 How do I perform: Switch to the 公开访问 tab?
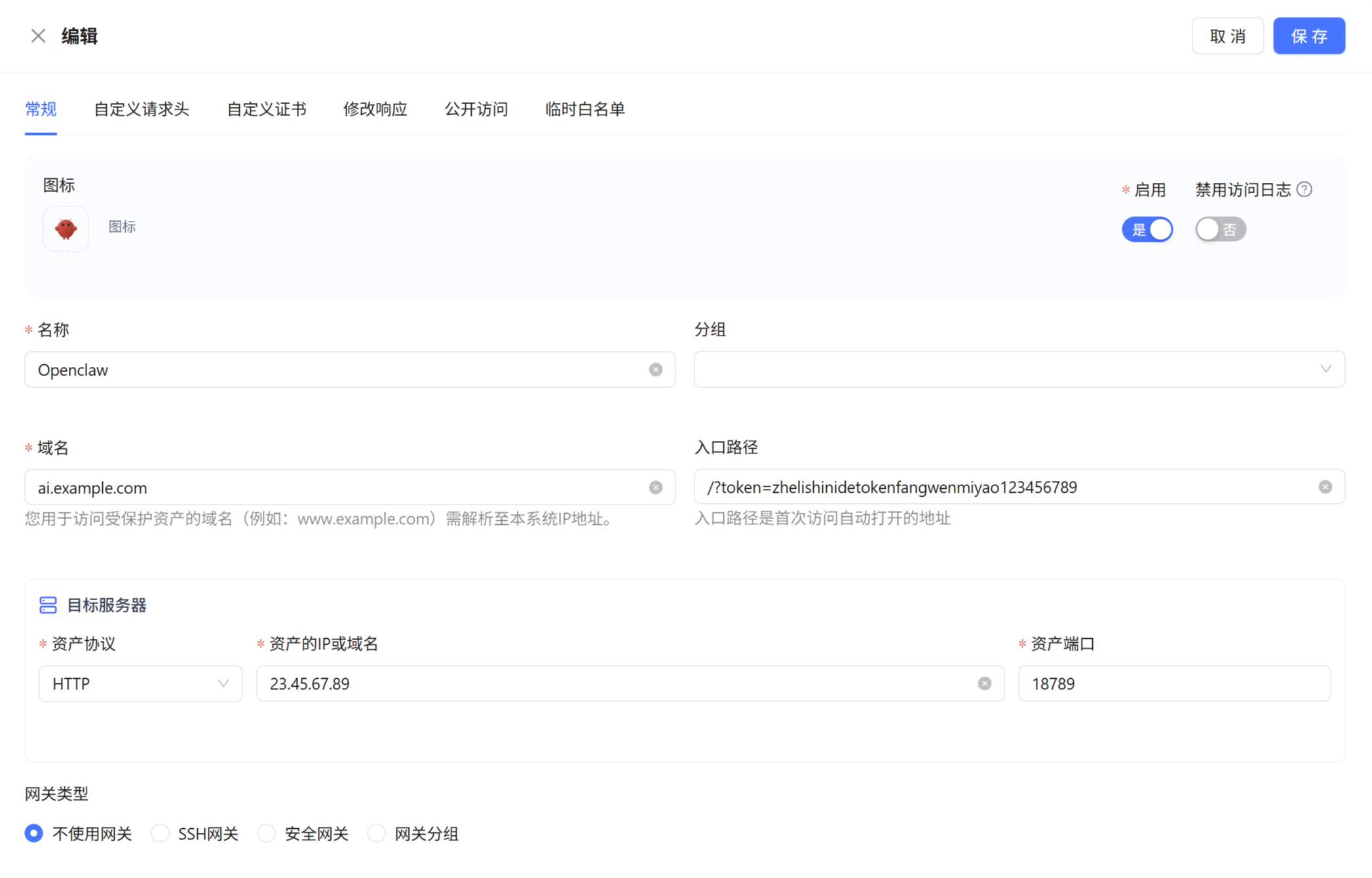pos(476,109)
